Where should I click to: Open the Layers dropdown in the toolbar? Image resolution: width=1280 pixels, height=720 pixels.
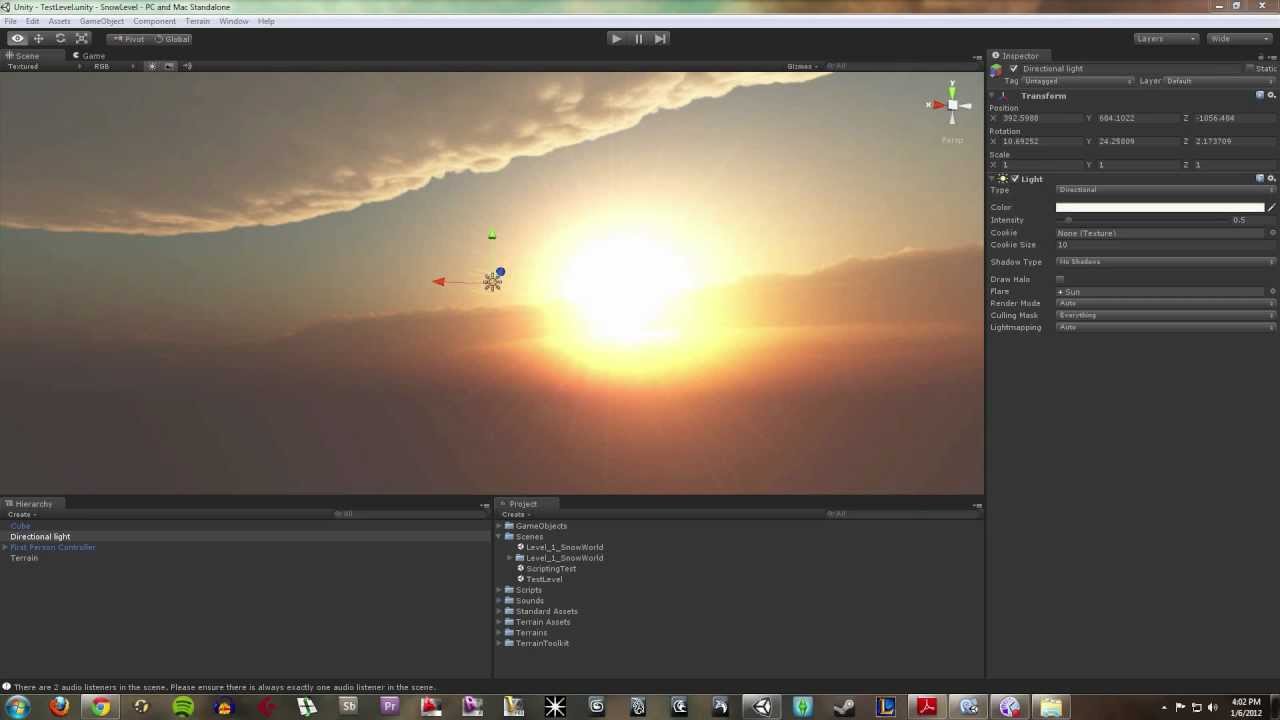pos(1166,39)
